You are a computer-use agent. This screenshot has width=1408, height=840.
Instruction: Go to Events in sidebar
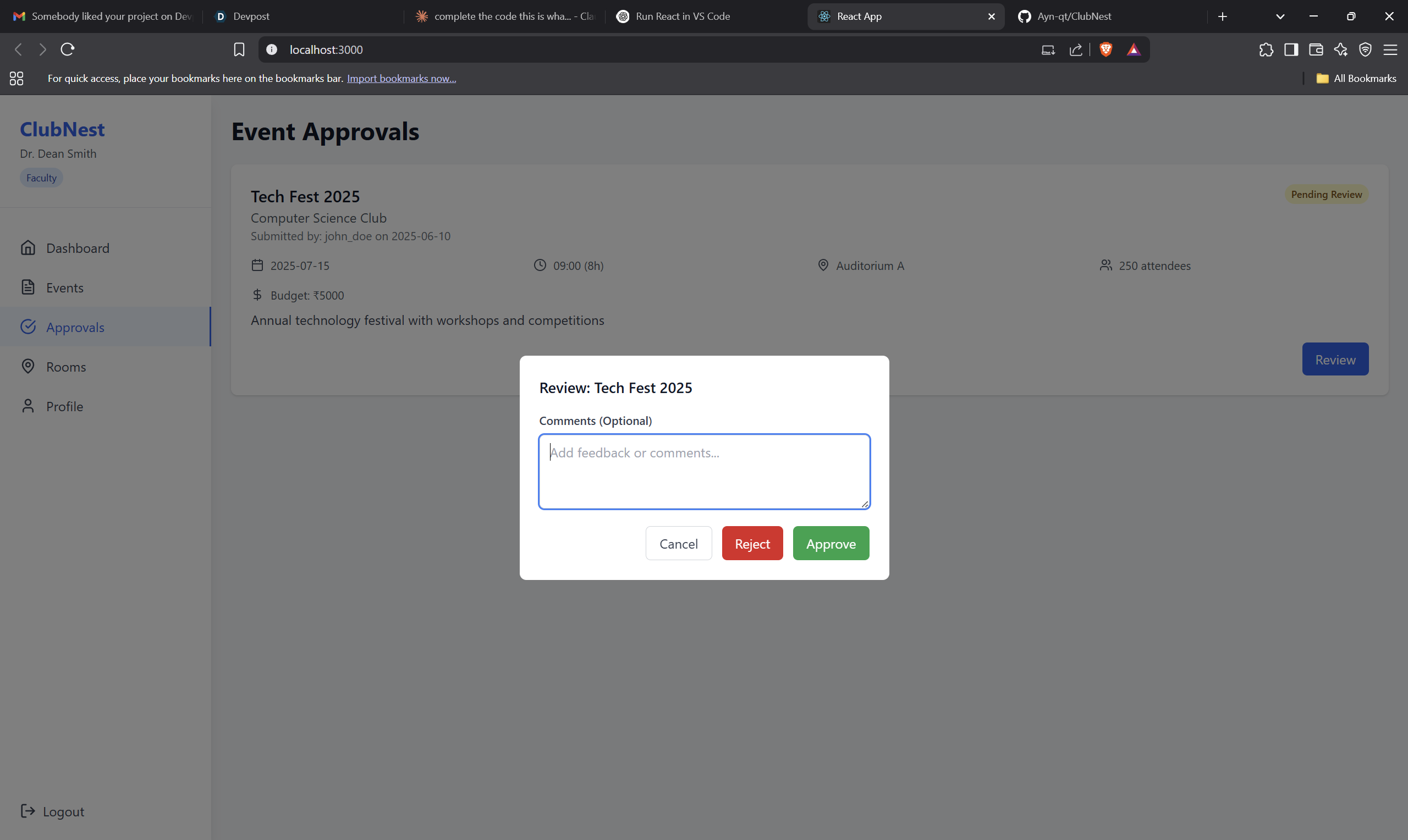coord(64,288)
